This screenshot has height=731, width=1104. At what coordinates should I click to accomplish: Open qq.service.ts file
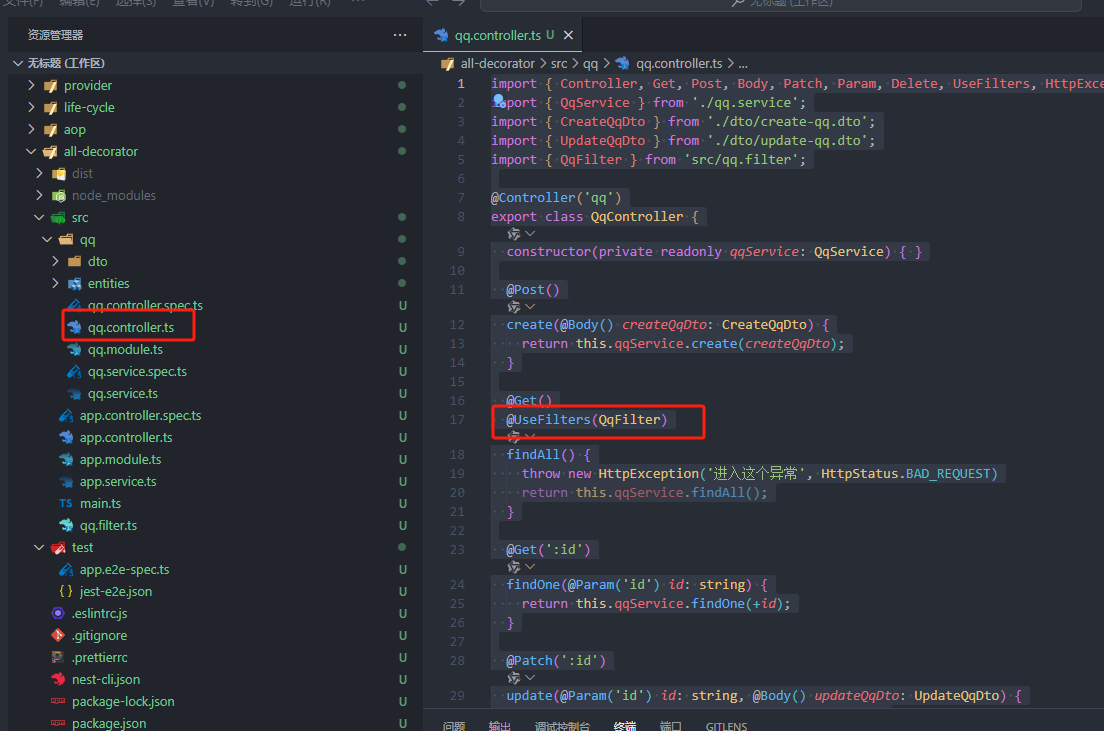click(123, 394)
